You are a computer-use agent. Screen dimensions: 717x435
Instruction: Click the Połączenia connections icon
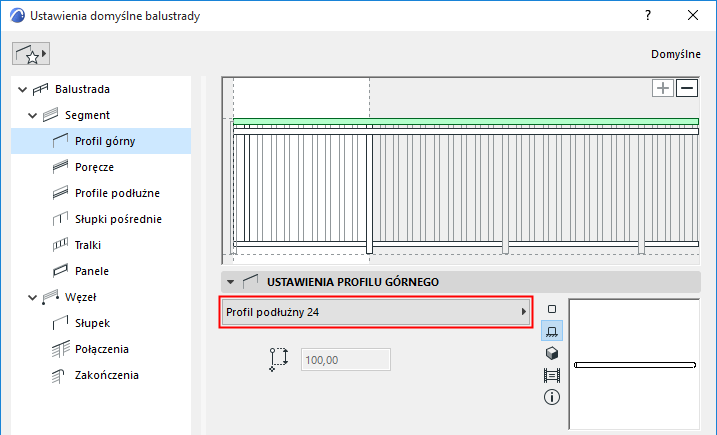60,349
